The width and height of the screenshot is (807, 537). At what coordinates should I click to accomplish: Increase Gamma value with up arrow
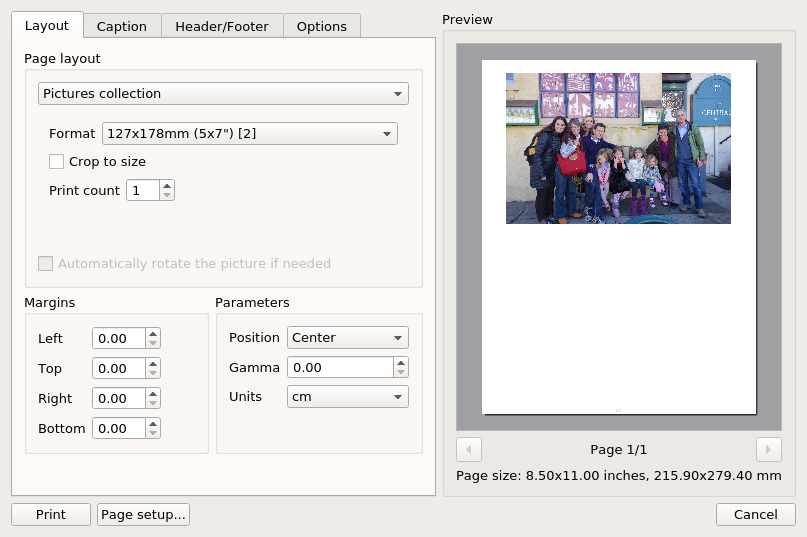(x=401, y=362)
